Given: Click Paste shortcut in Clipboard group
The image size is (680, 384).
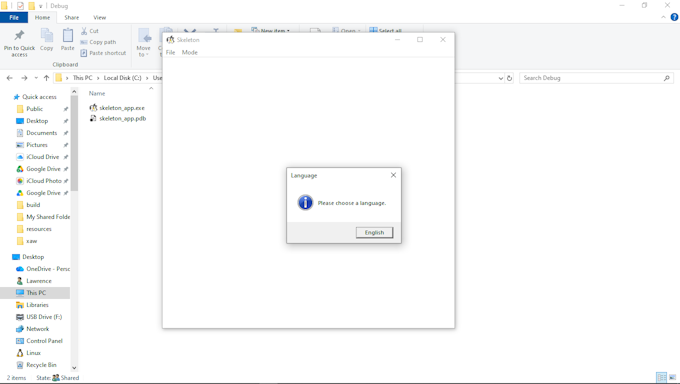Looking at the screenshot, I should pos(103,53).
